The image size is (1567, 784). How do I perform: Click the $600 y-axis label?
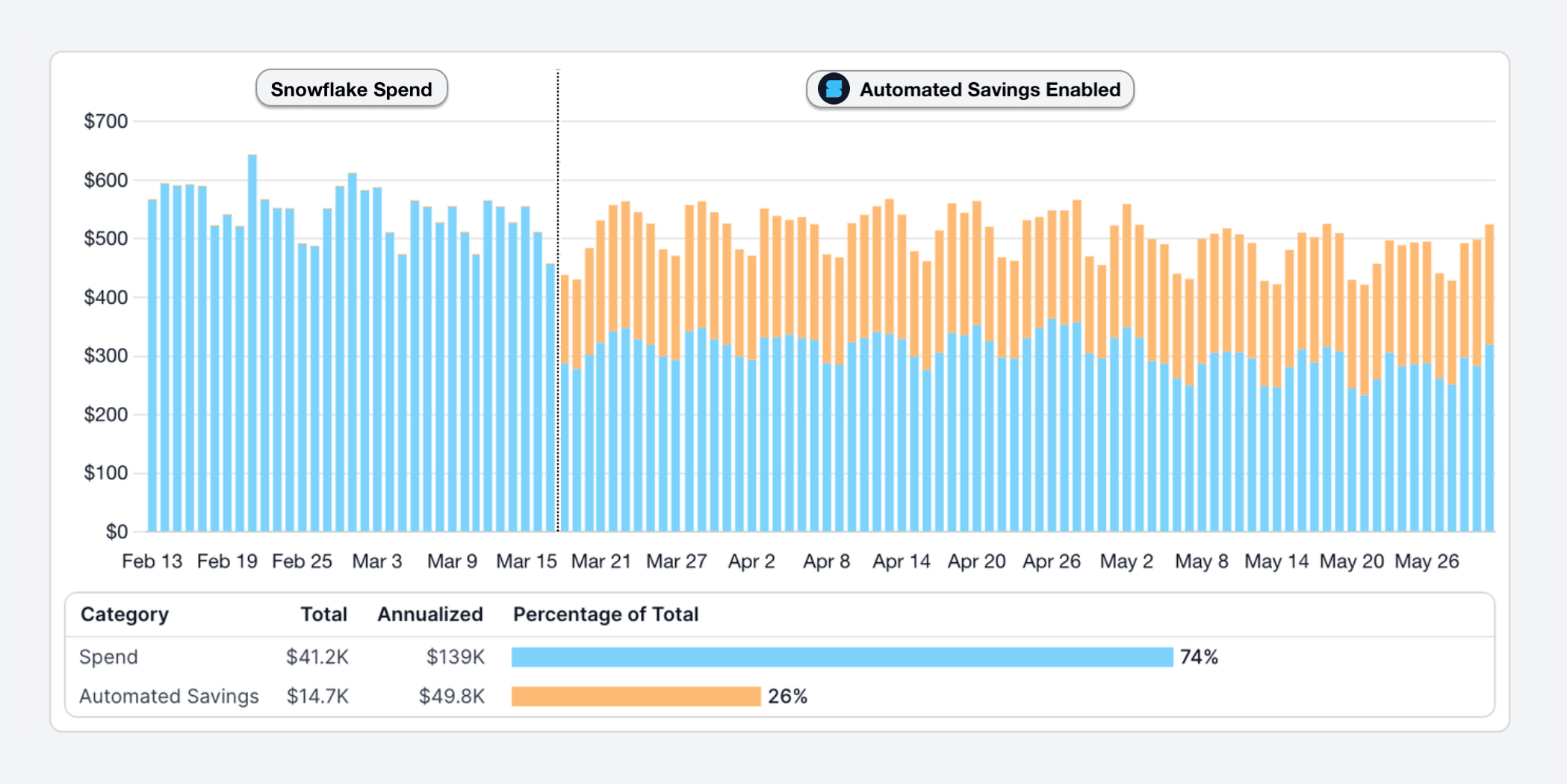[106, 180]
